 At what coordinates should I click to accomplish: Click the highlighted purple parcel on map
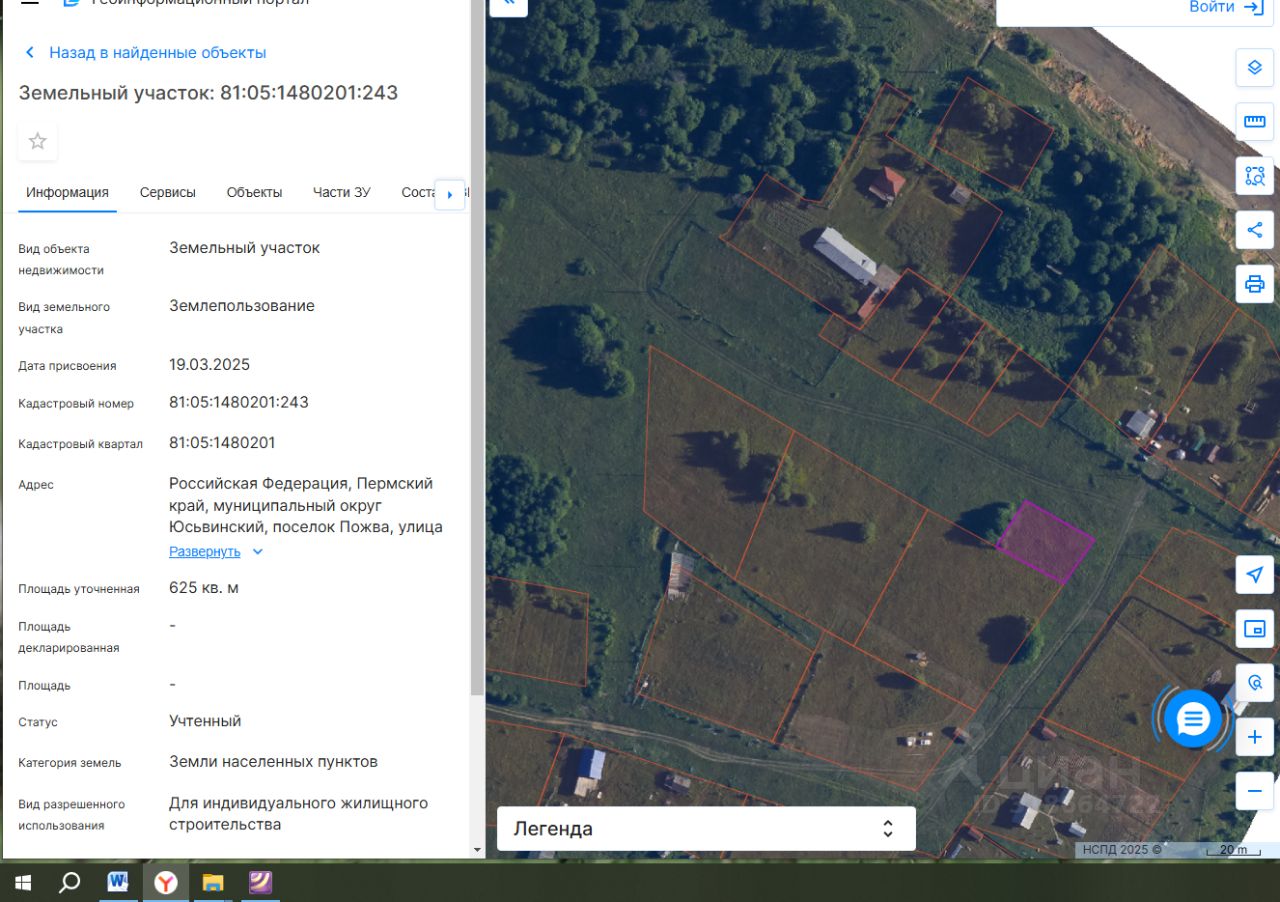tap(1045, 541)
